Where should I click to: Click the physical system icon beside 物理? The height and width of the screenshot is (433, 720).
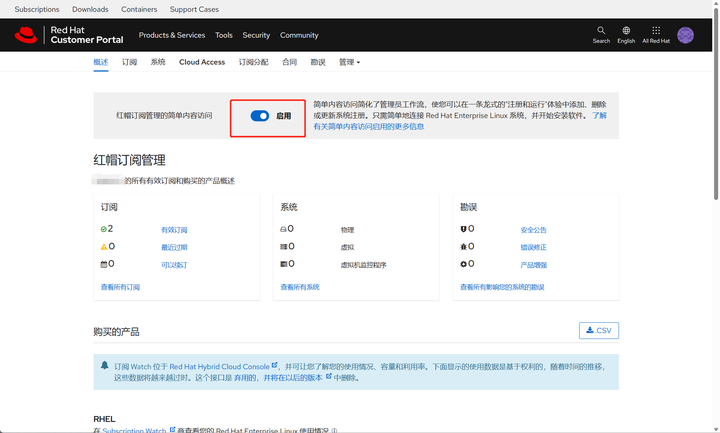click(283, 229)
